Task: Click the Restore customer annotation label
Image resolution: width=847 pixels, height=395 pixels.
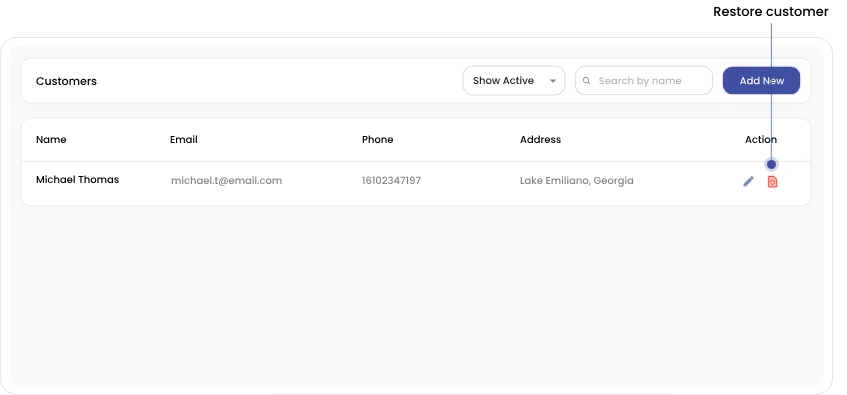Action: point(771,11)
